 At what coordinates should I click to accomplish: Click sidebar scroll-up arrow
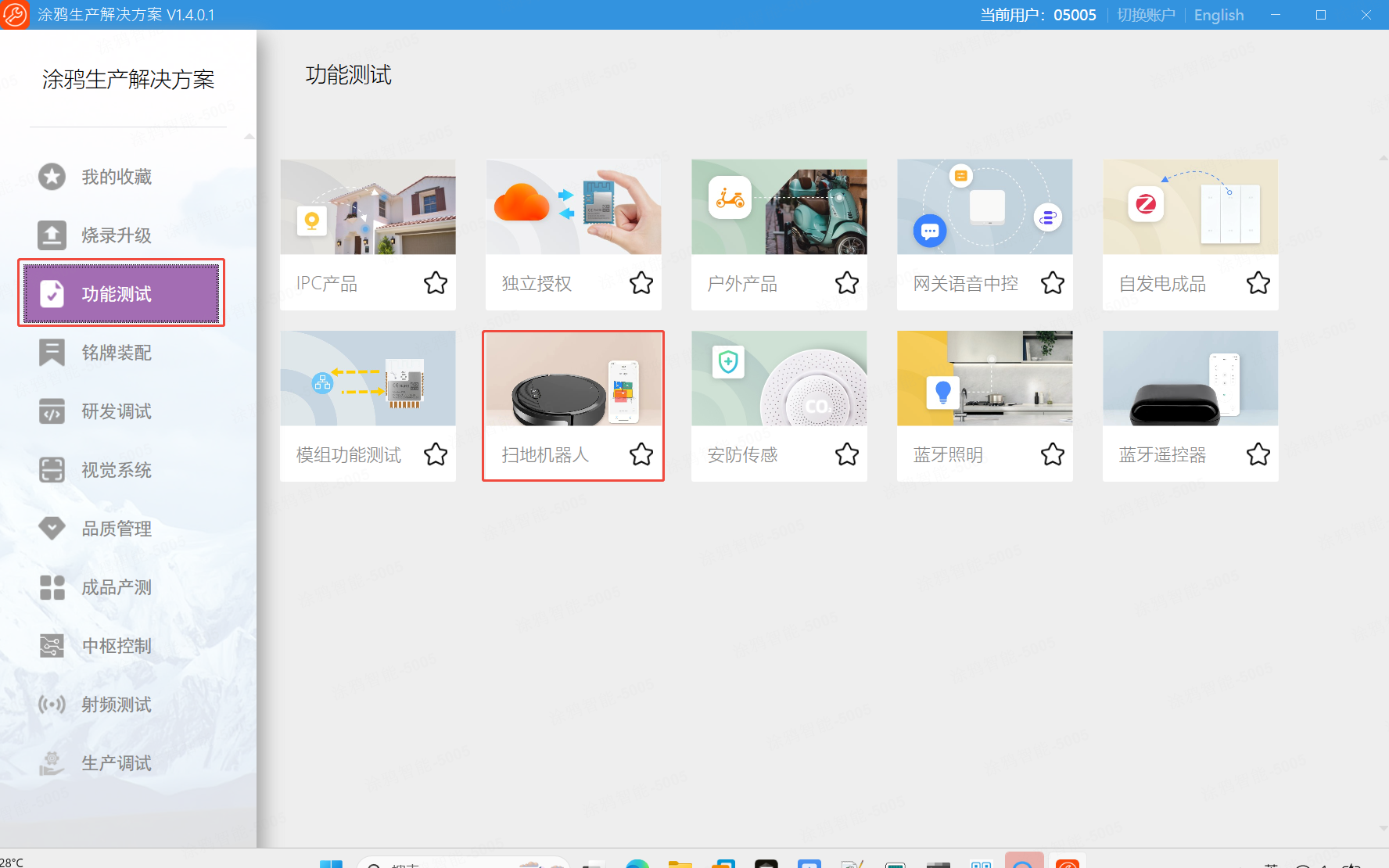249,137
